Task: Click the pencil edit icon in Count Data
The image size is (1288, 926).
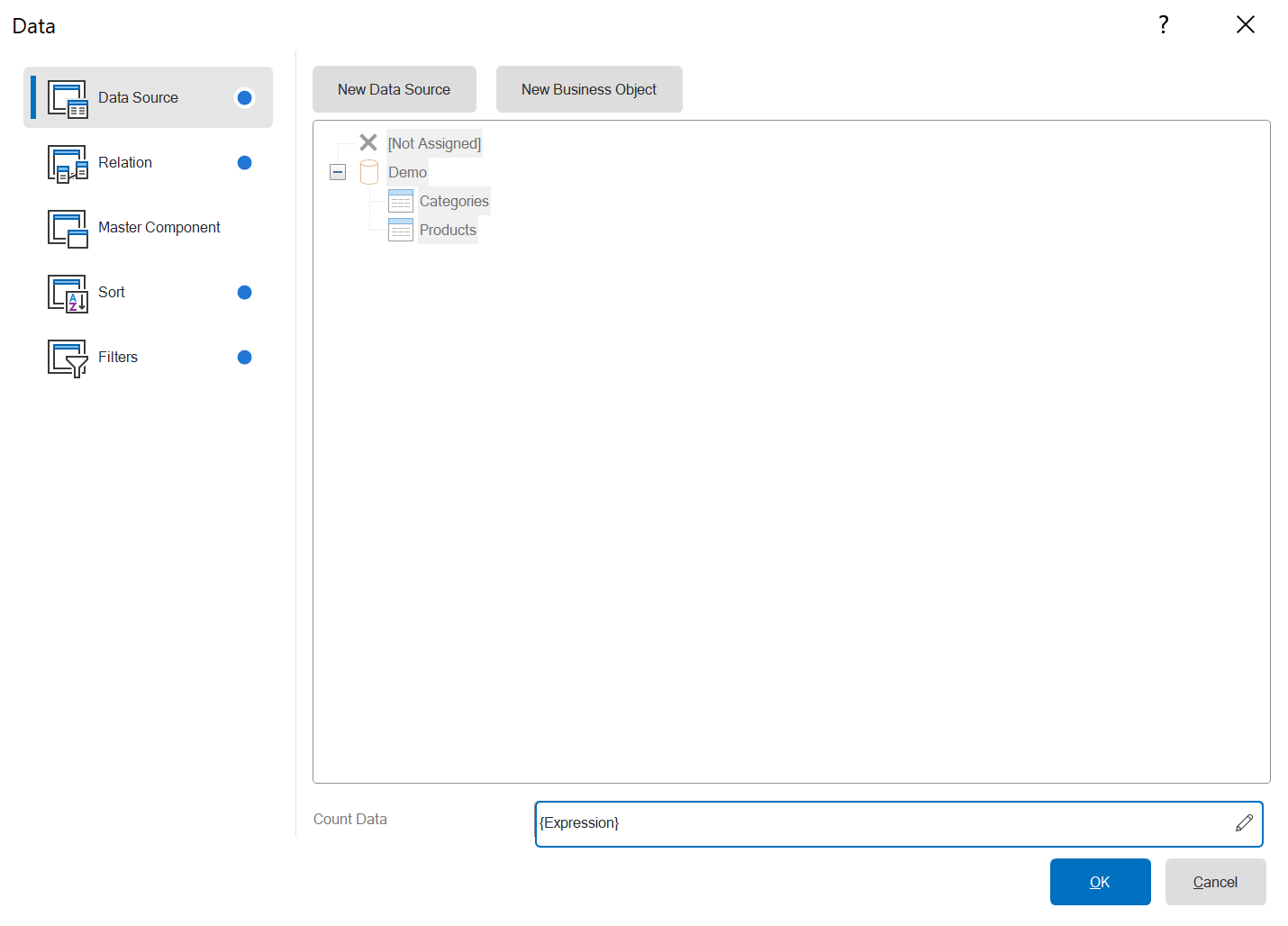Action: click(x=1244, y=823)
